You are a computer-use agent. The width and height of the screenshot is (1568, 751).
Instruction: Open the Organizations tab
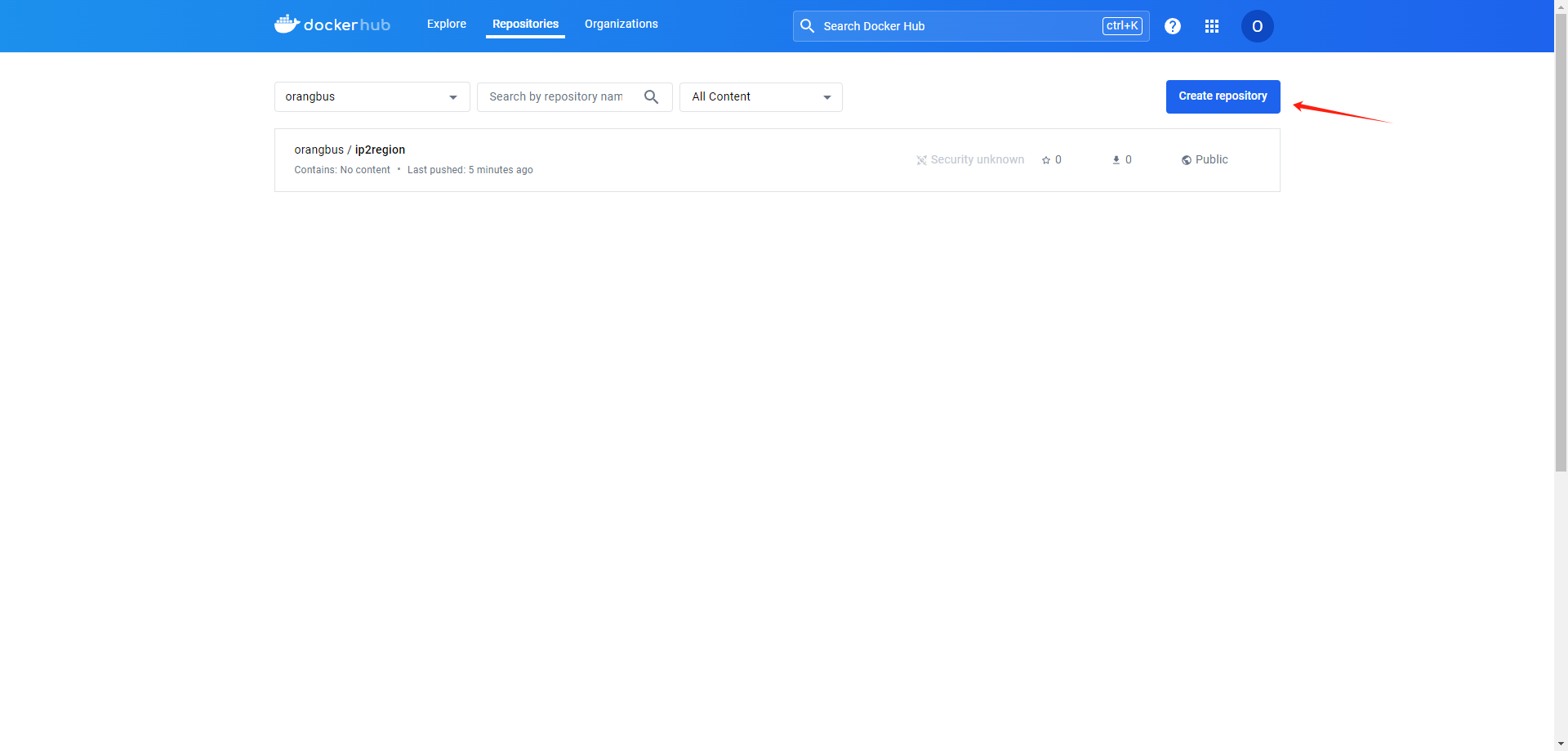621,25
